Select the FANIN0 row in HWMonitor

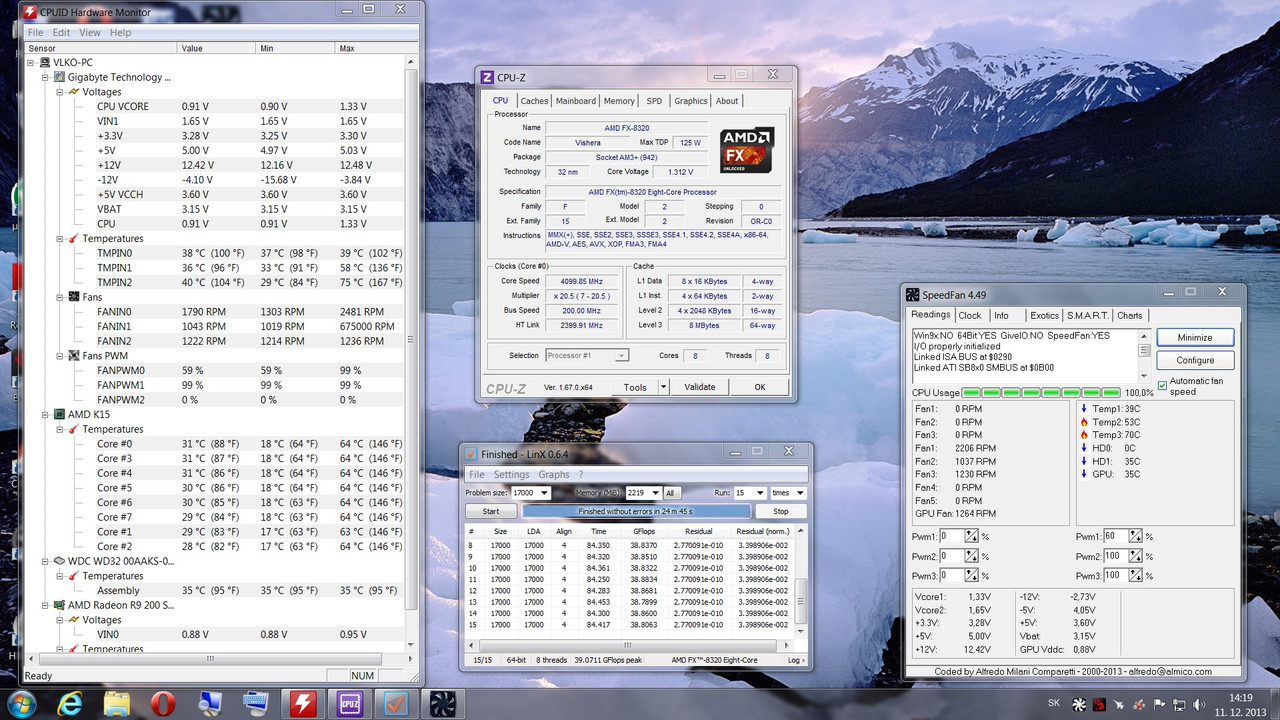point(250,312)
